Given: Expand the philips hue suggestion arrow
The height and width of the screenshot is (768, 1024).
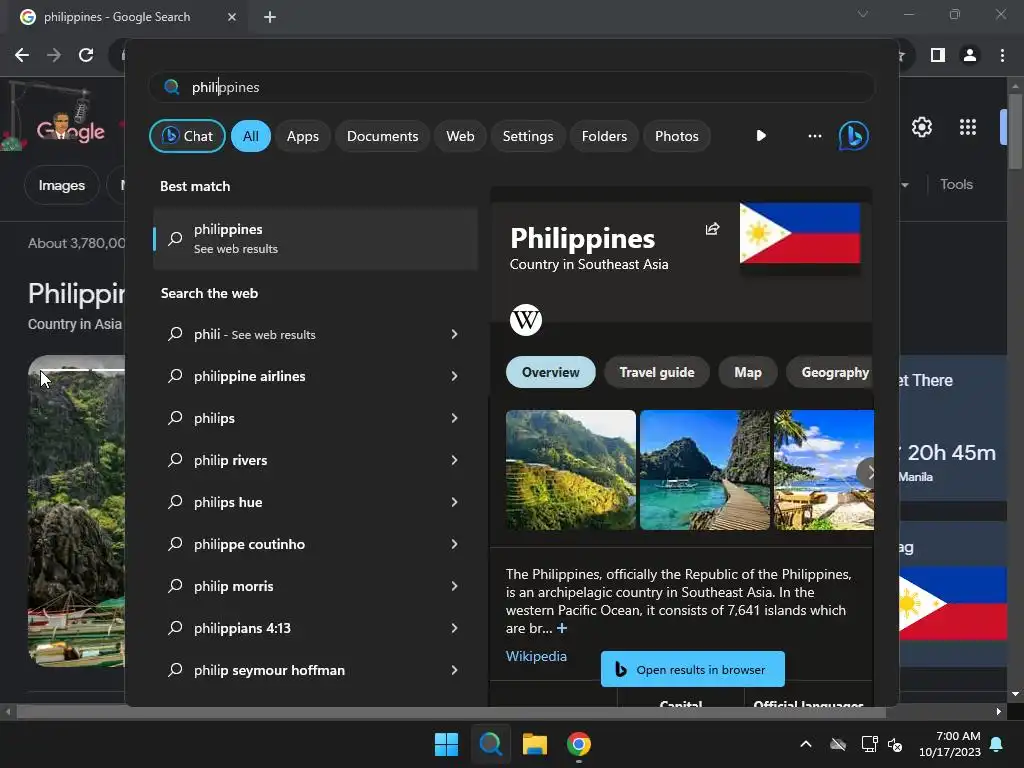Looking at the screenshot, I should 455,502.
